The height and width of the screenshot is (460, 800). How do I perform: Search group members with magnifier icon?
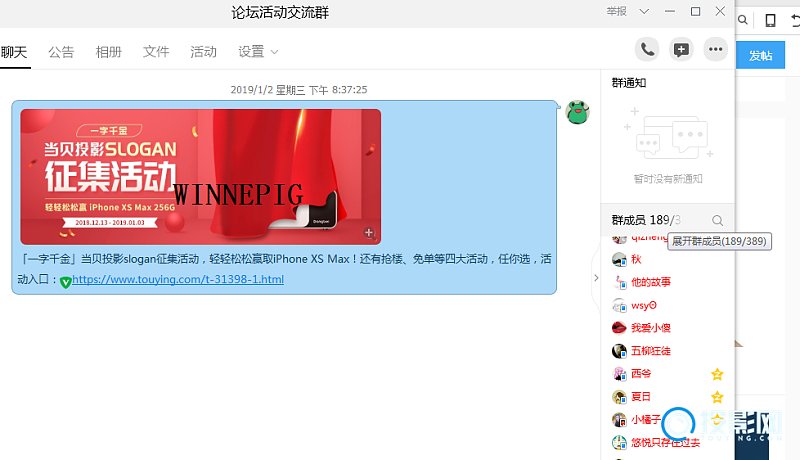[x=717, y=220]
